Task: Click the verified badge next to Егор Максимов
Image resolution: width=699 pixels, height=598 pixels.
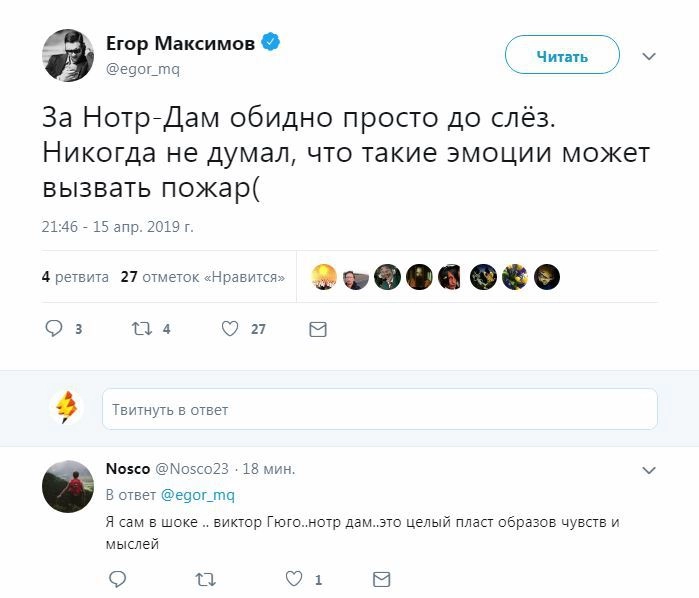Action: click(270, 42)
